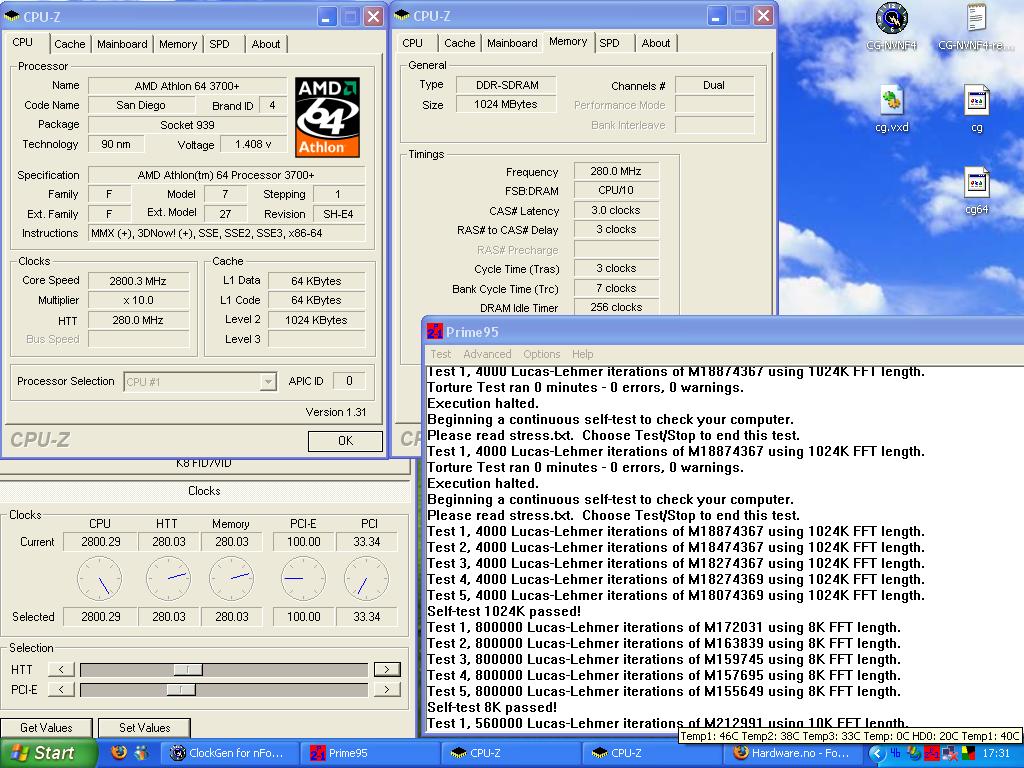Launch MSN Messenger from quick launch
Image resolution: width=1024 pixels, height=768 pixels.
click(x=142, y=752)
